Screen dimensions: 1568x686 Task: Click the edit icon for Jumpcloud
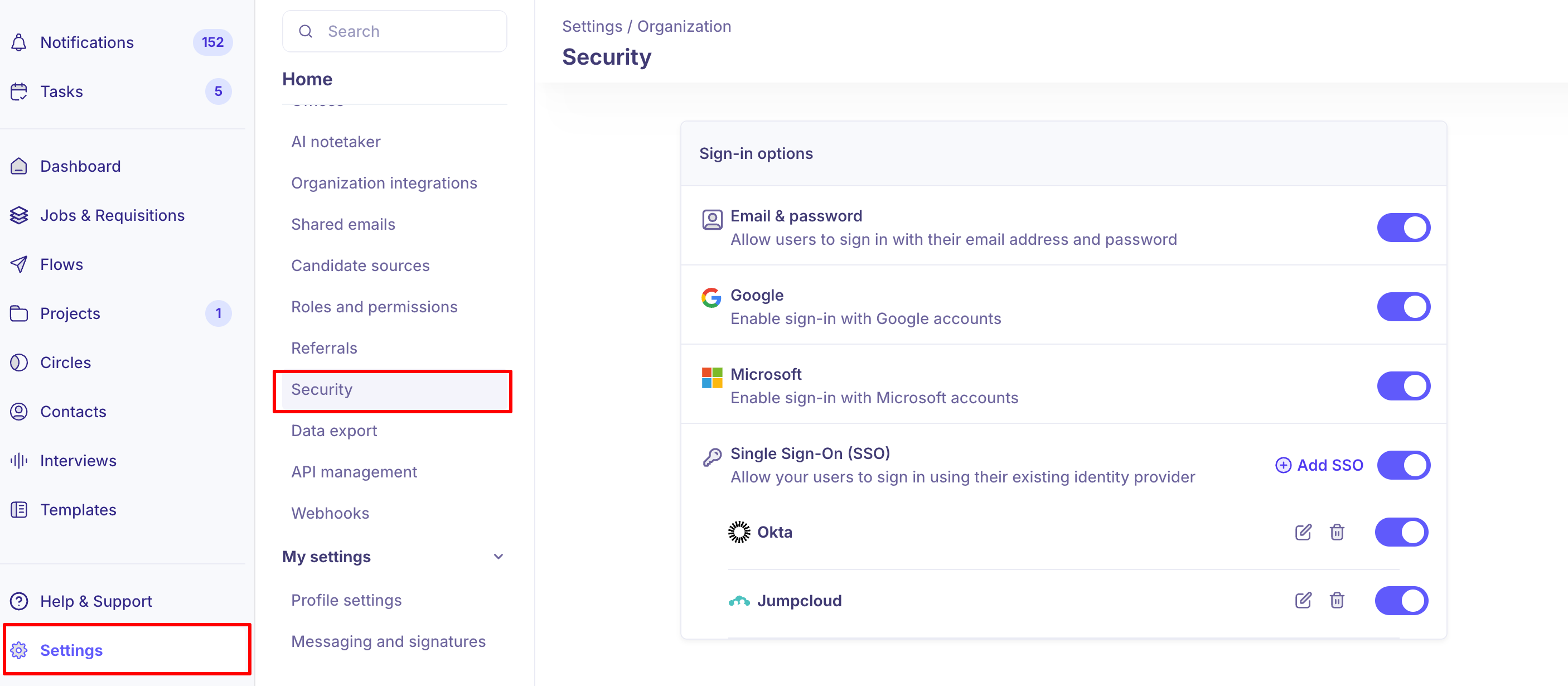click(1303, 600)
